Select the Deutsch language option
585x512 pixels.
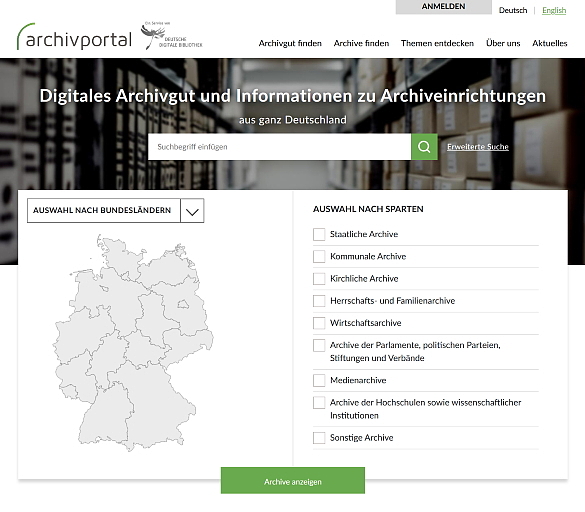point(513,10)
